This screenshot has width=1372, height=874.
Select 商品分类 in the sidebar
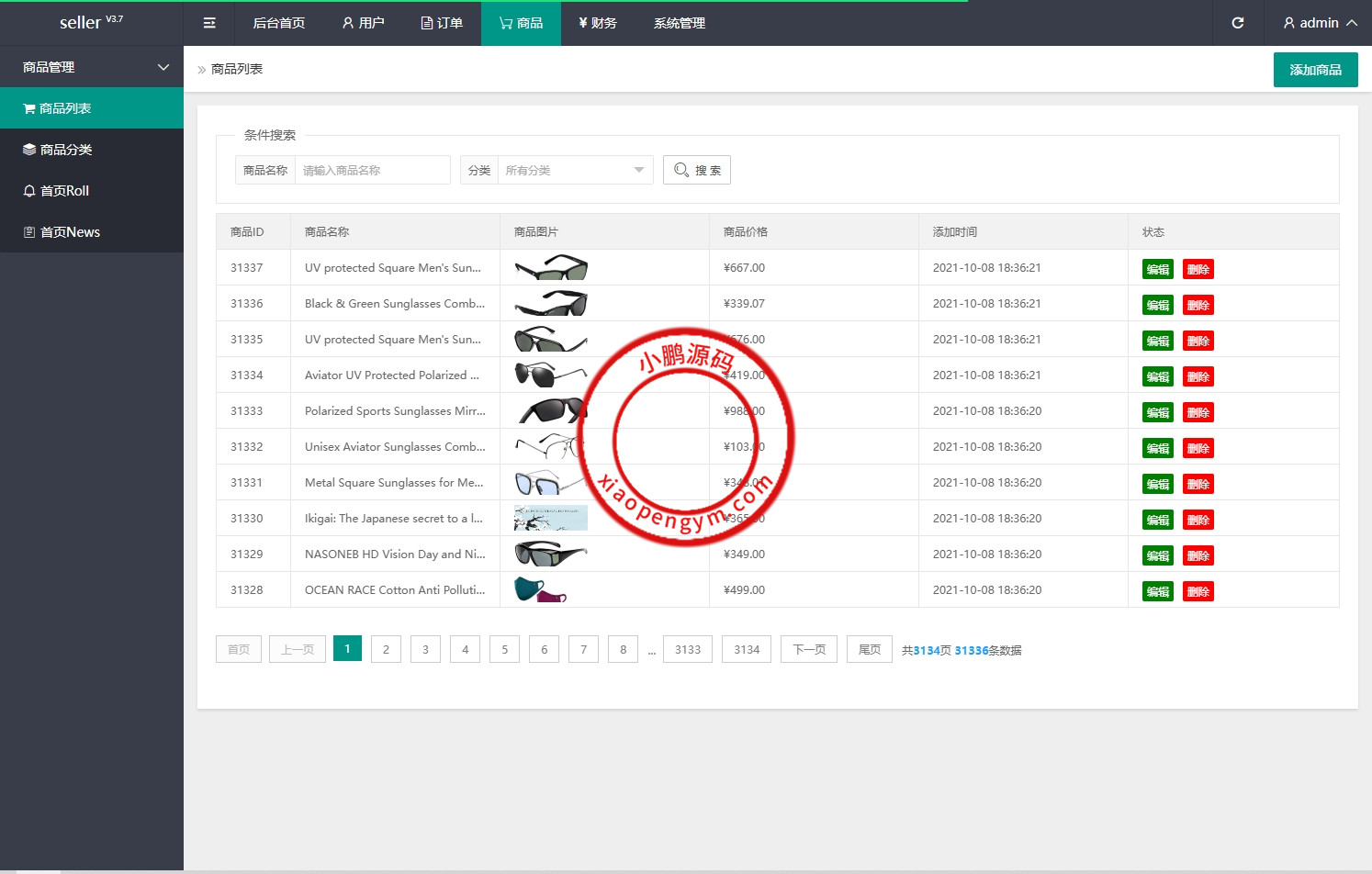coord(66,150)
